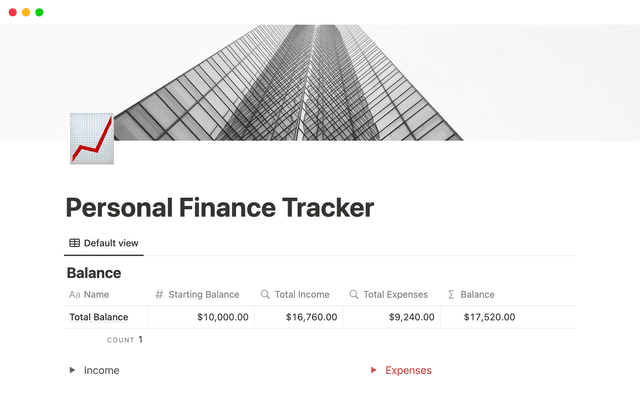This screenshot has width=640, height=400.
Task: Select the $10,000.00 Starting Balance cell
Action: (x=204, y=317)
